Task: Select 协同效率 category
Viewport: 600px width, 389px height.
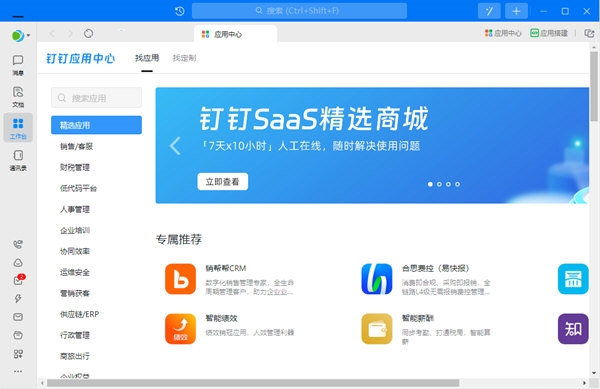Action: click(75, 251)
